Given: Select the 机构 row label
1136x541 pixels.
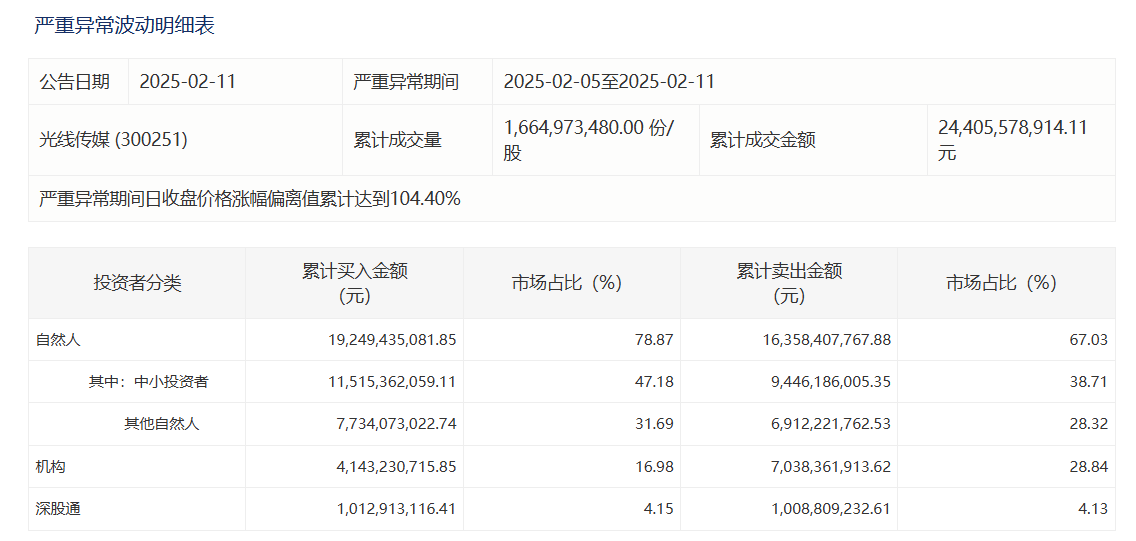Looking at the screenshot, I should click(51, 467).
